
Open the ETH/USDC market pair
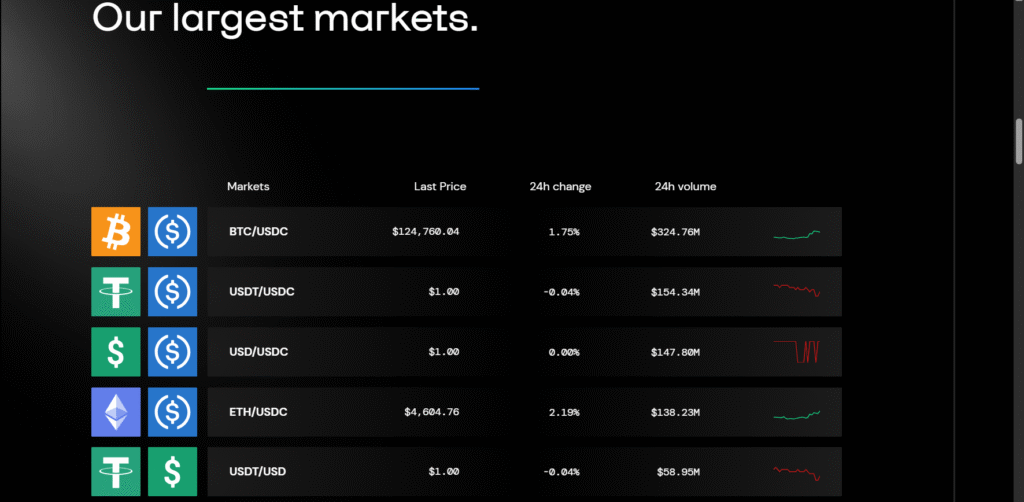click(258, 412)
